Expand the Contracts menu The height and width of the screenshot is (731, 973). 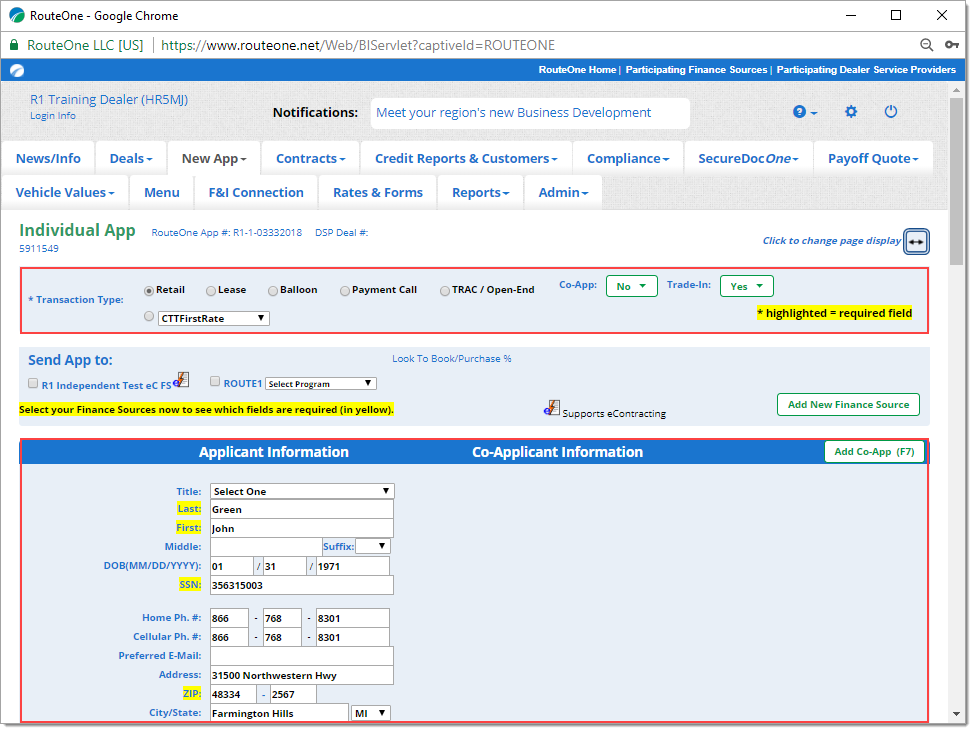point(310,159)
